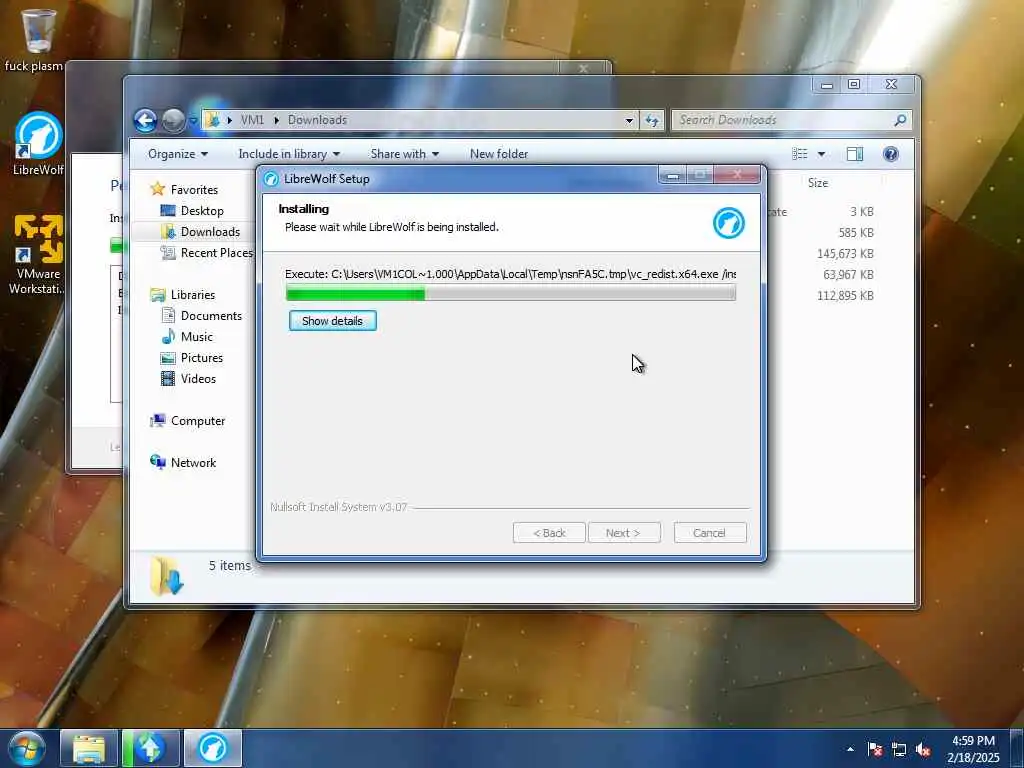
Task: Open the view options dropdown arrow
Action: pyautogui.click(x=822, y=154)
